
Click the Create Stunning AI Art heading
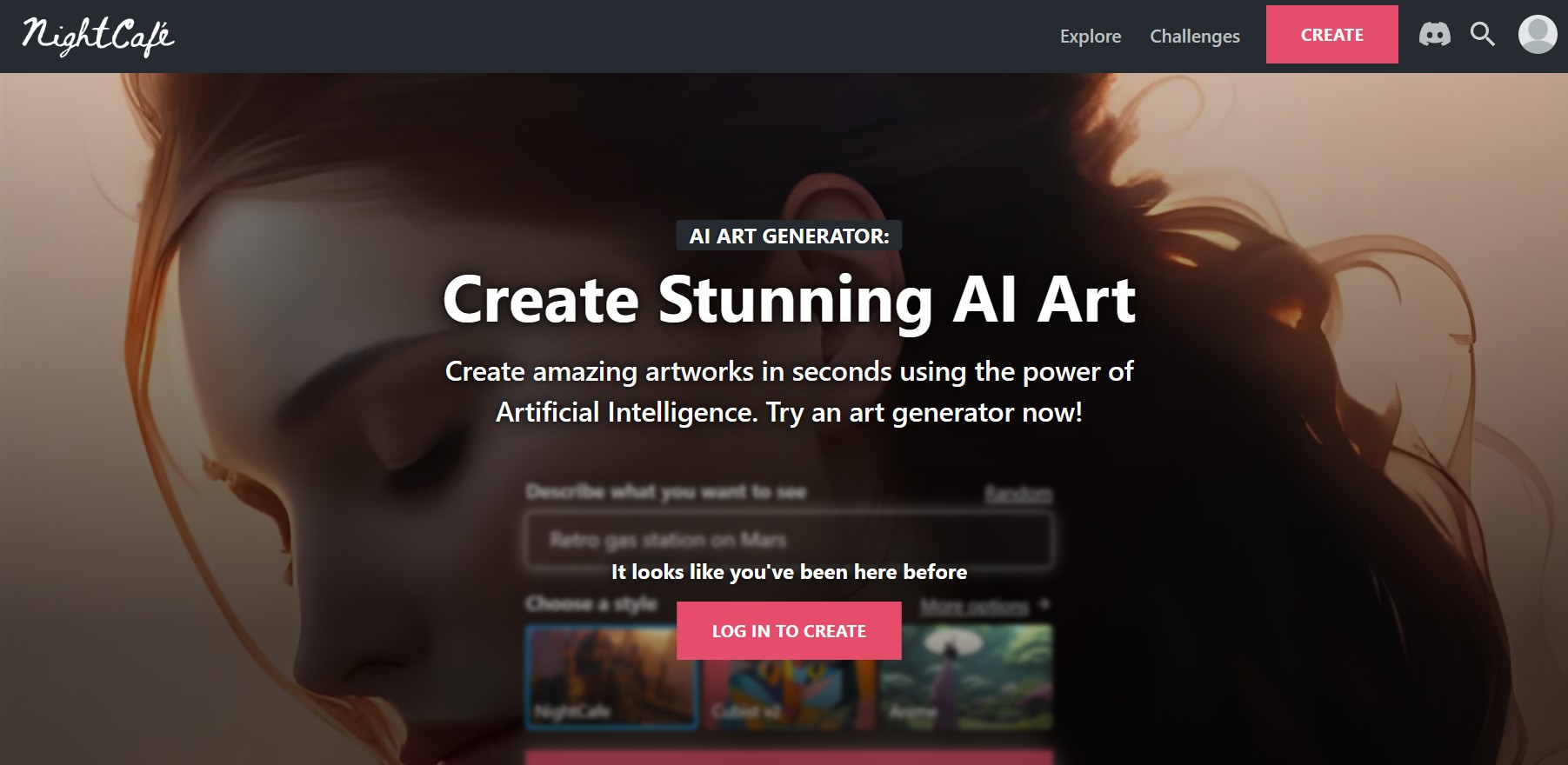coord(789,300)
